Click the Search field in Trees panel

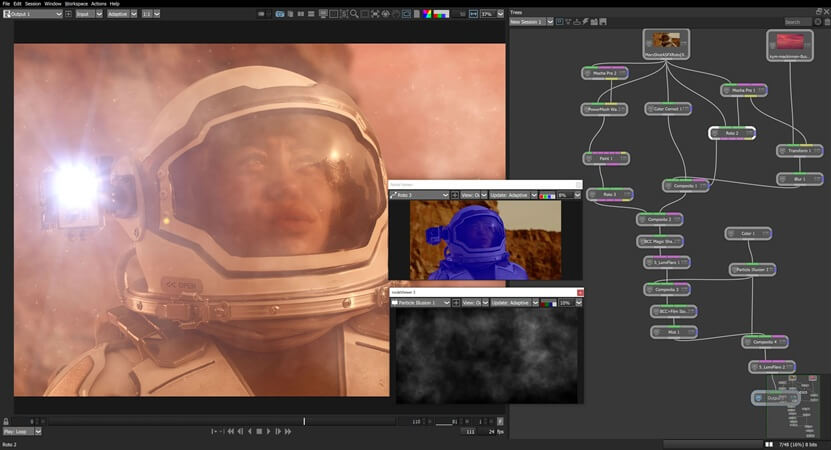[x=798, y=22]
